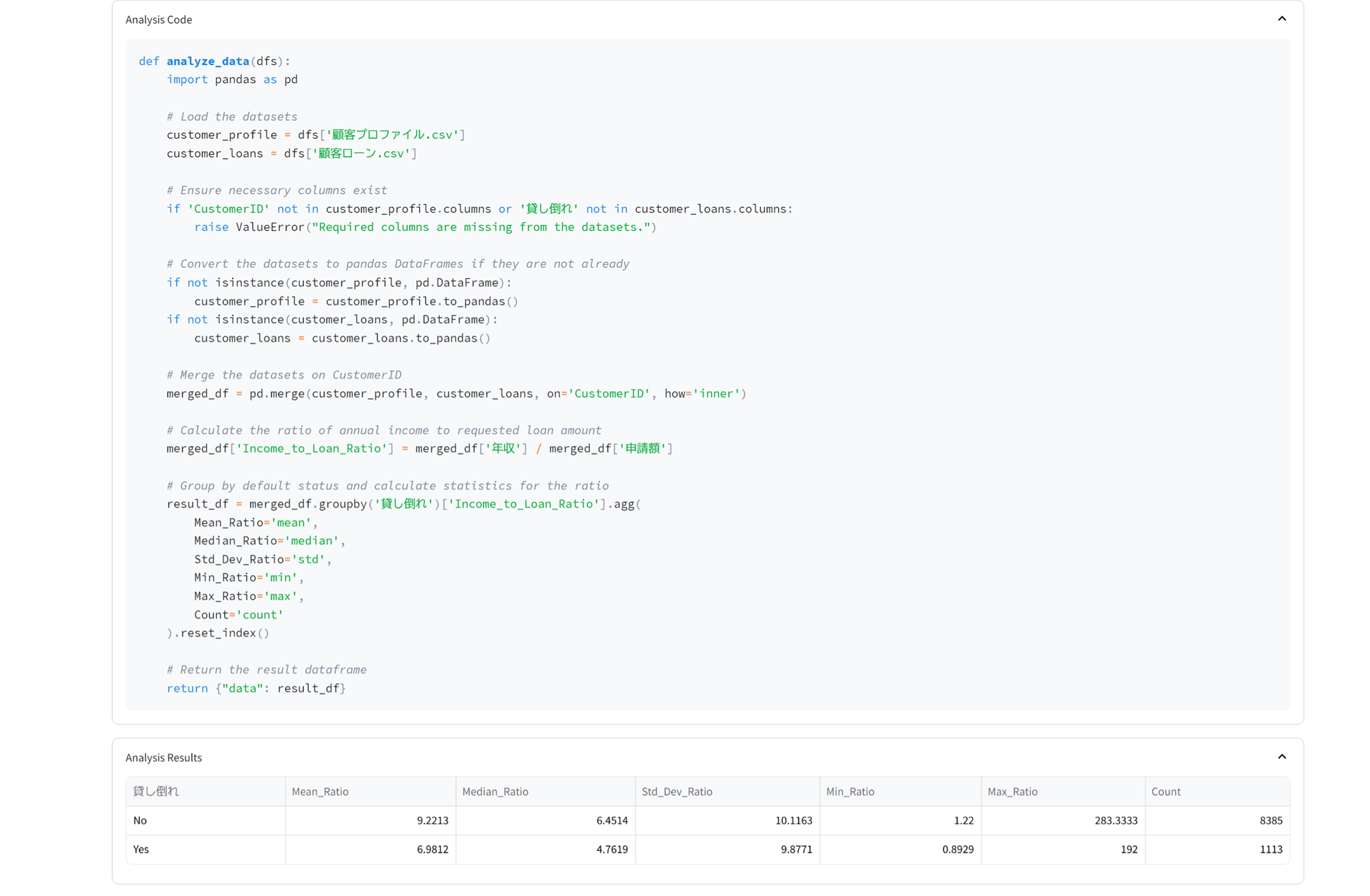Collapse the Analysis Code section chevron
This screenshot has height=896, width=1370.
click(x=1282, y=19)
